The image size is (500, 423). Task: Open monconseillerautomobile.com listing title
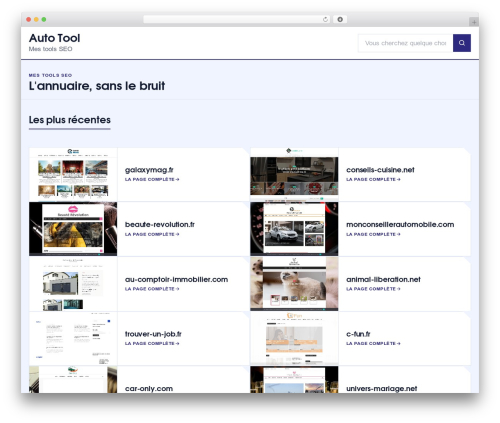[x=400, y=224]
